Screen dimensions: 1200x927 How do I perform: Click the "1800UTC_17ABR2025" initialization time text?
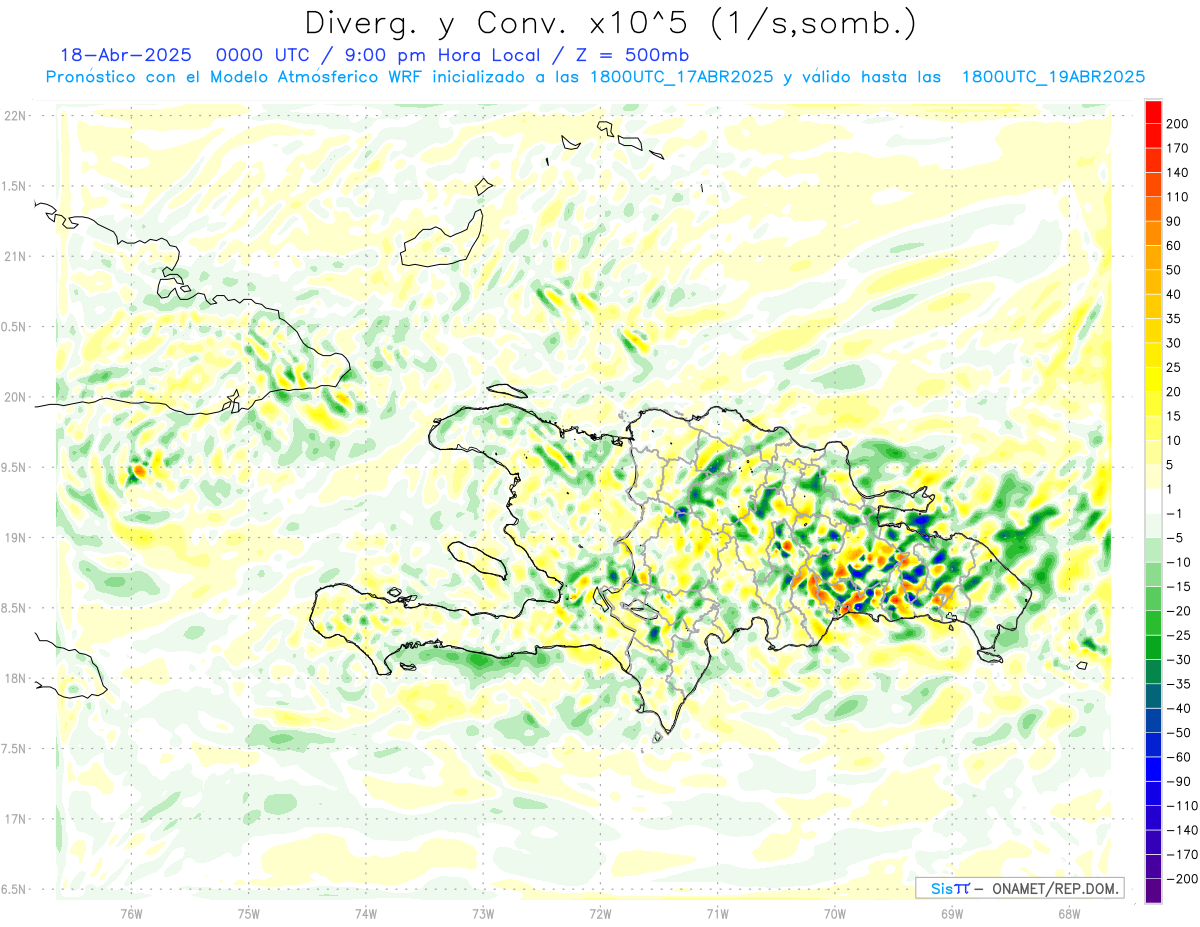coord(681,77)
